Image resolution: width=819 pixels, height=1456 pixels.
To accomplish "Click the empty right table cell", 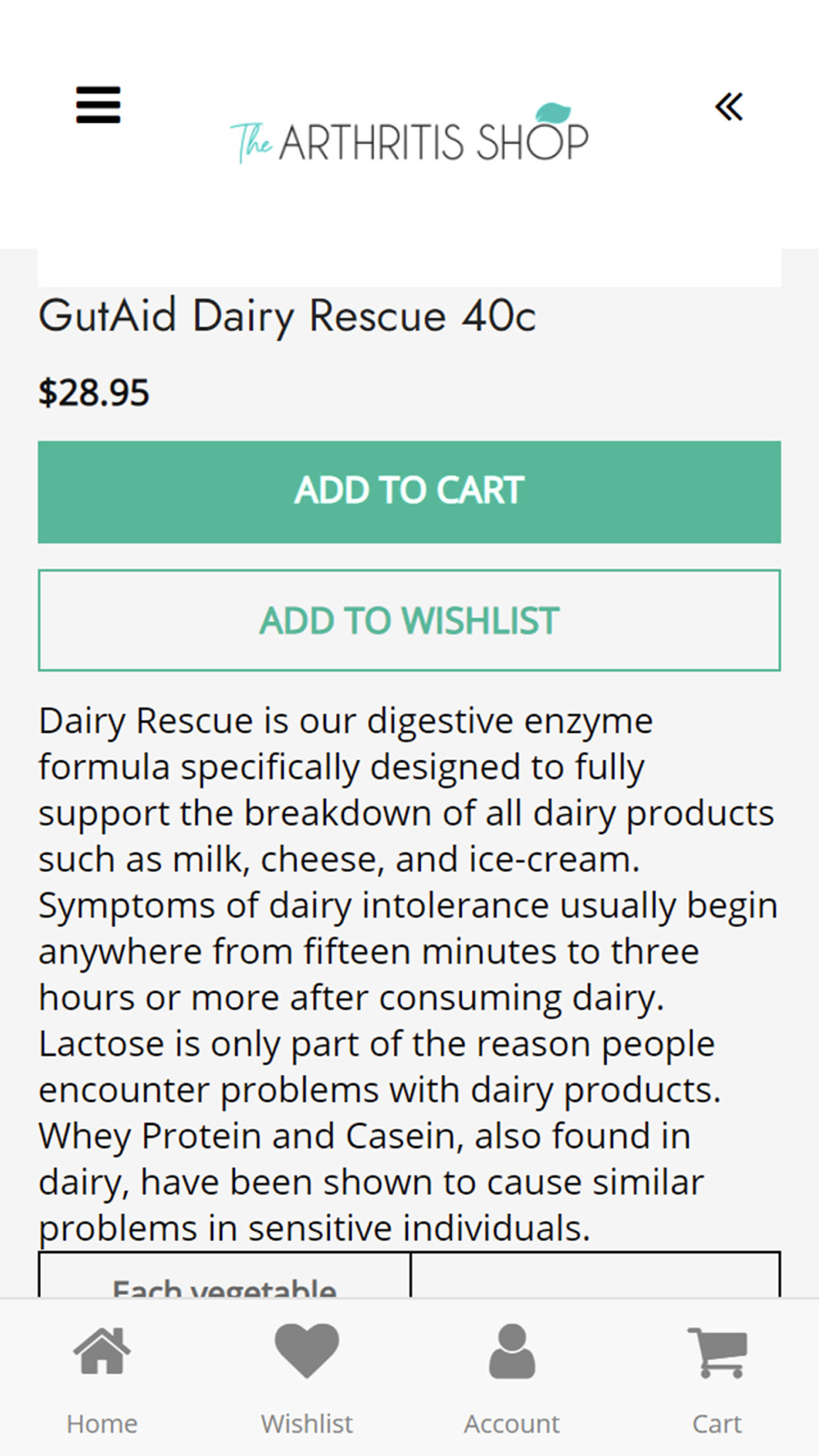I will (595, 1274).
